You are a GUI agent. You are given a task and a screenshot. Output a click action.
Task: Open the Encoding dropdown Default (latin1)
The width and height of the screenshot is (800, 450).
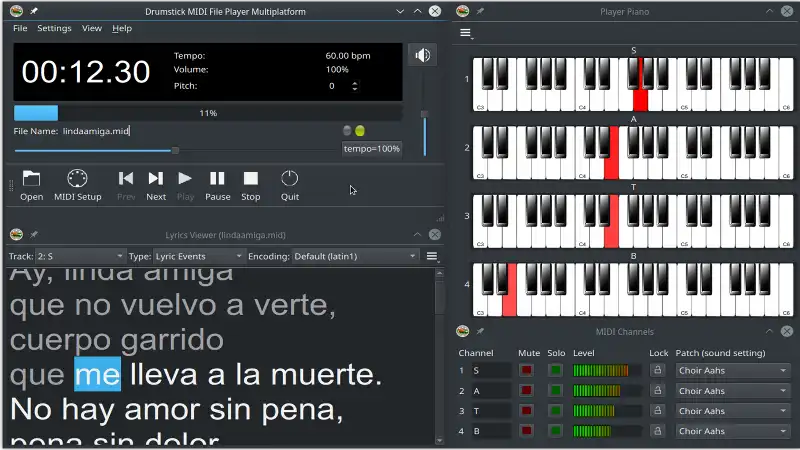coord(355,256)
